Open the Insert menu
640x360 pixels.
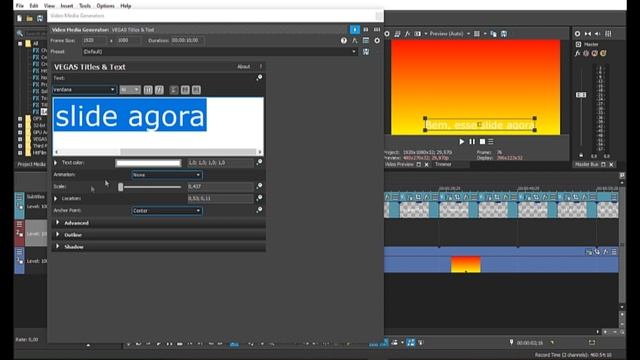click(67, 6)
